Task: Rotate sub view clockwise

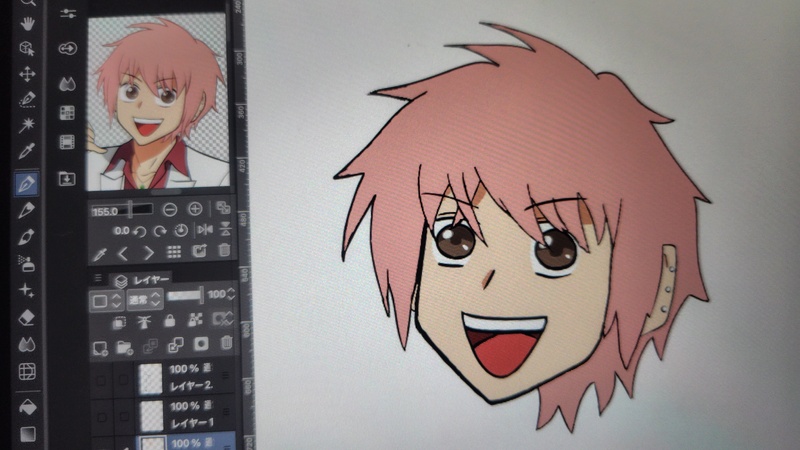Action: click(x=160, y=231)
